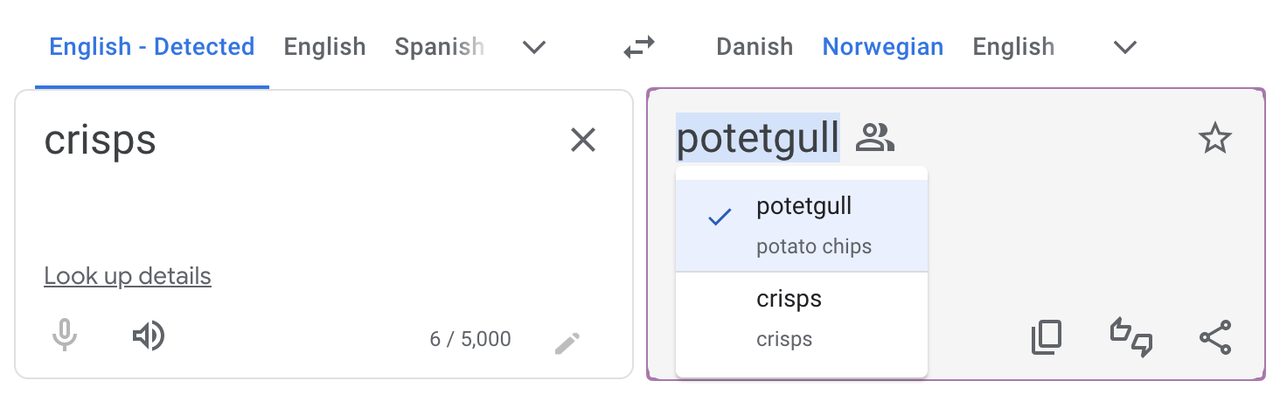
Task: Choose Danish as target language
Action: 755,47
